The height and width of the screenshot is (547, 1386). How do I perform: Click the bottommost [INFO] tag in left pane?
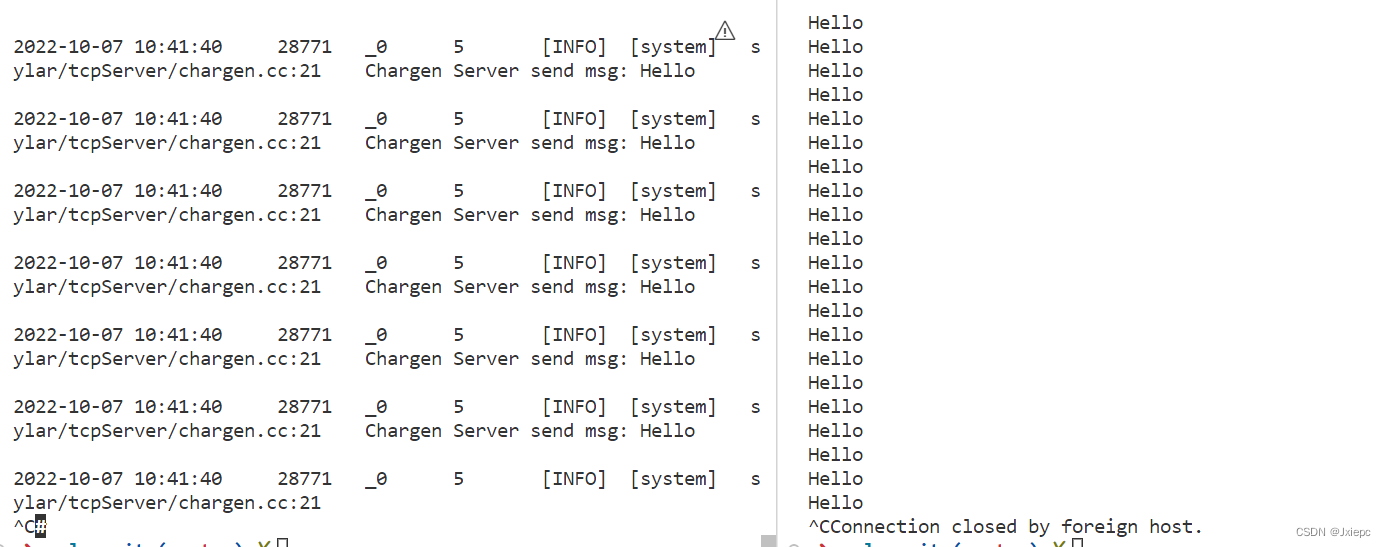pos(574,479)
